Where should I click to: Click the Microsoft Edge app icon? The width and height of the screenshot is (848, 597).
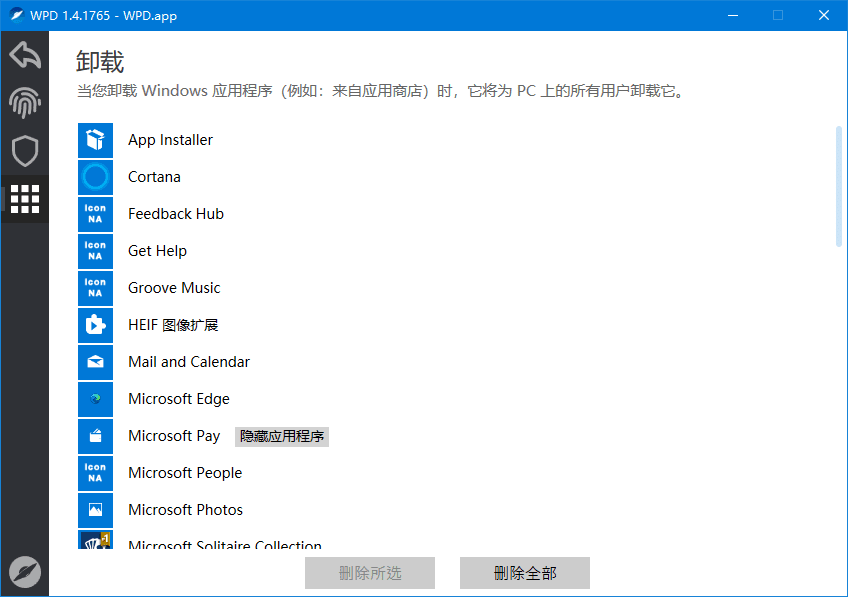point(95,399)
